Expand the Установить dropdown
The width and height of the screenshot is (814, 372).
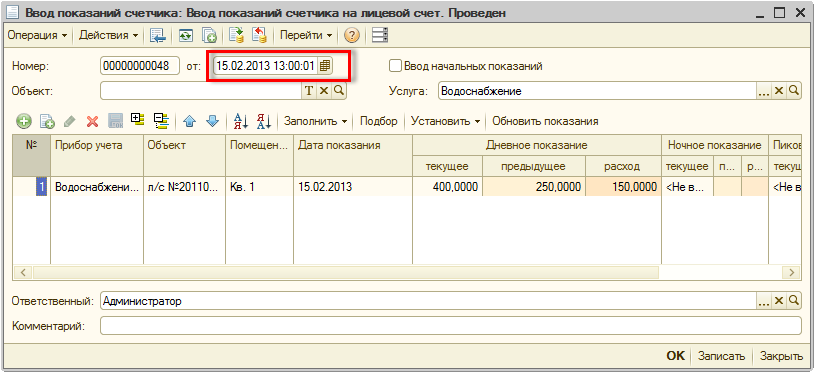click(445, 121)
